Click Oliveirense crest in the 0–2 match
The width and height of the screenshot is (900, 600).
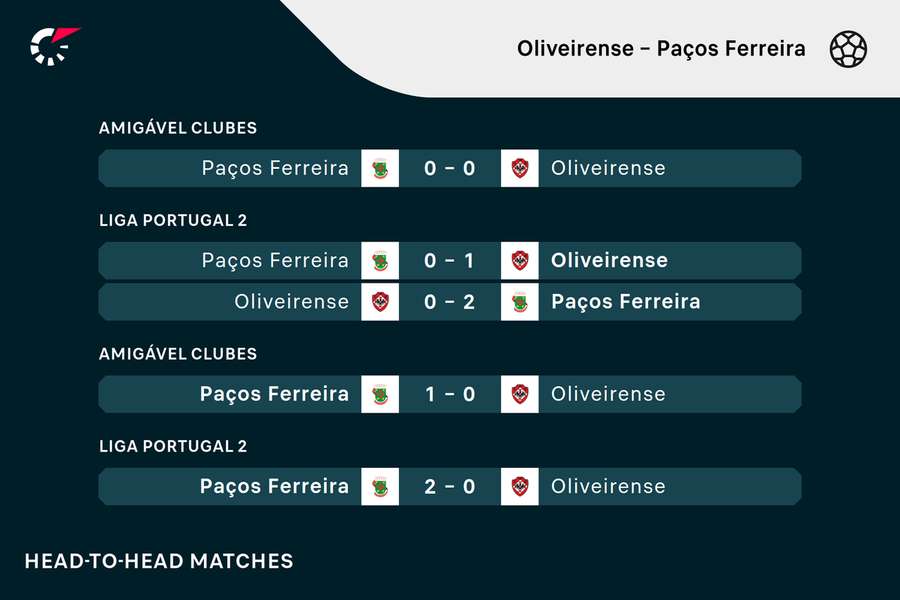point(380,301)
